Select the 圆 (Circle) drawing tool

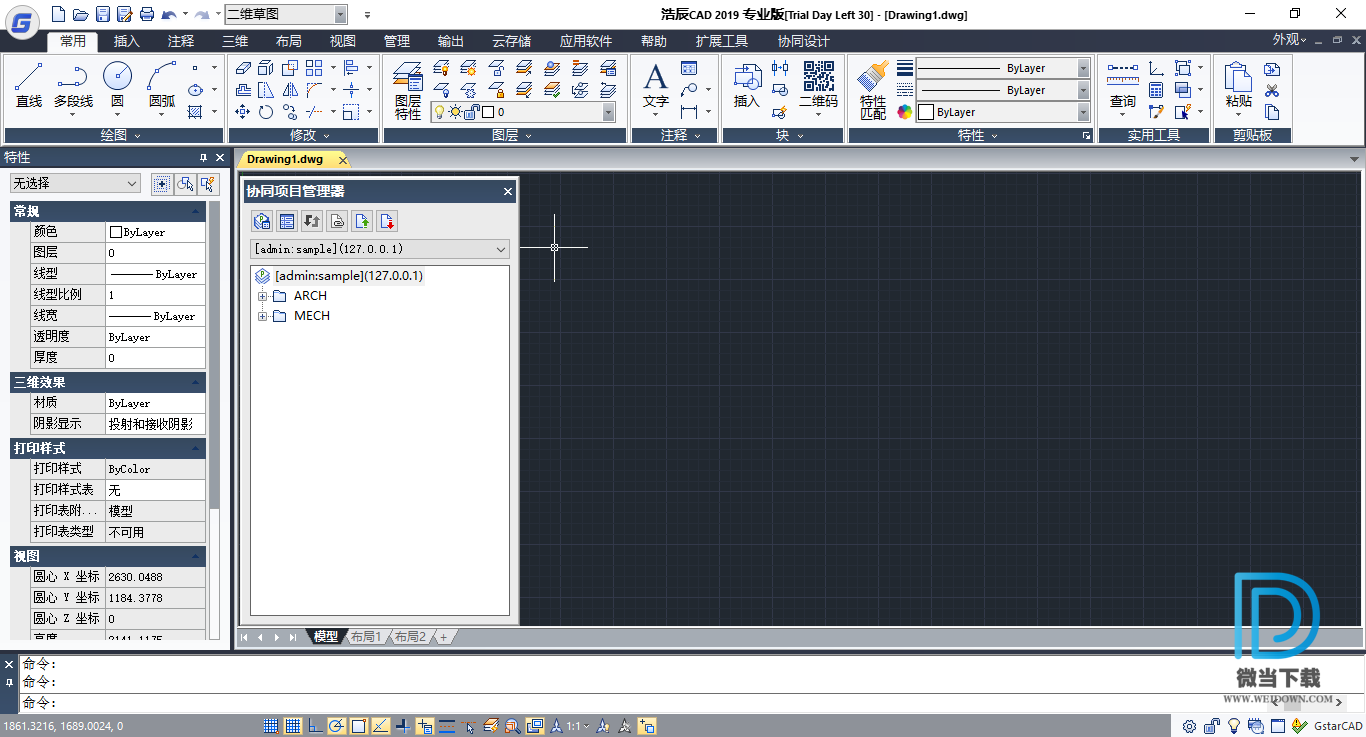coord(117,84)
